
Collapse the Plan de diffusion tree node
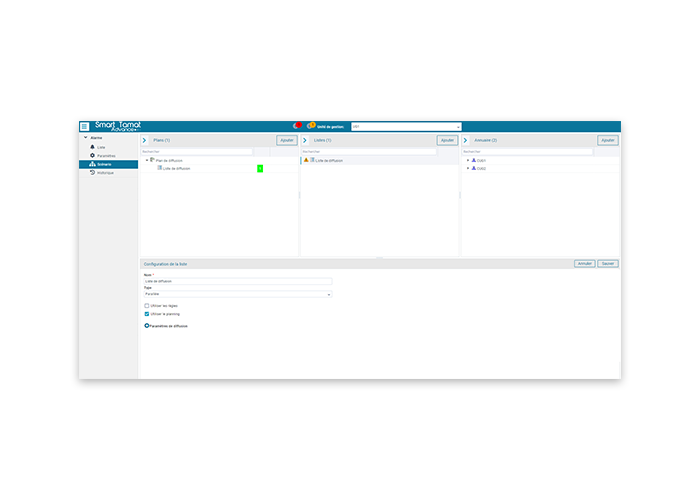[x=147, y=160]
